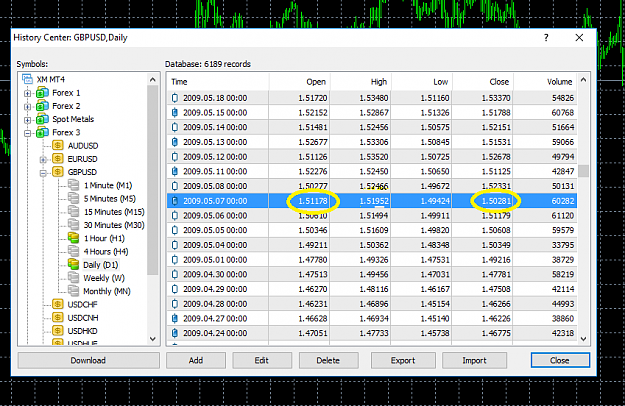Click candle icon of 2009.05.18 row
The width and height of the screenshot is (625, 406).
pos(175,98)
